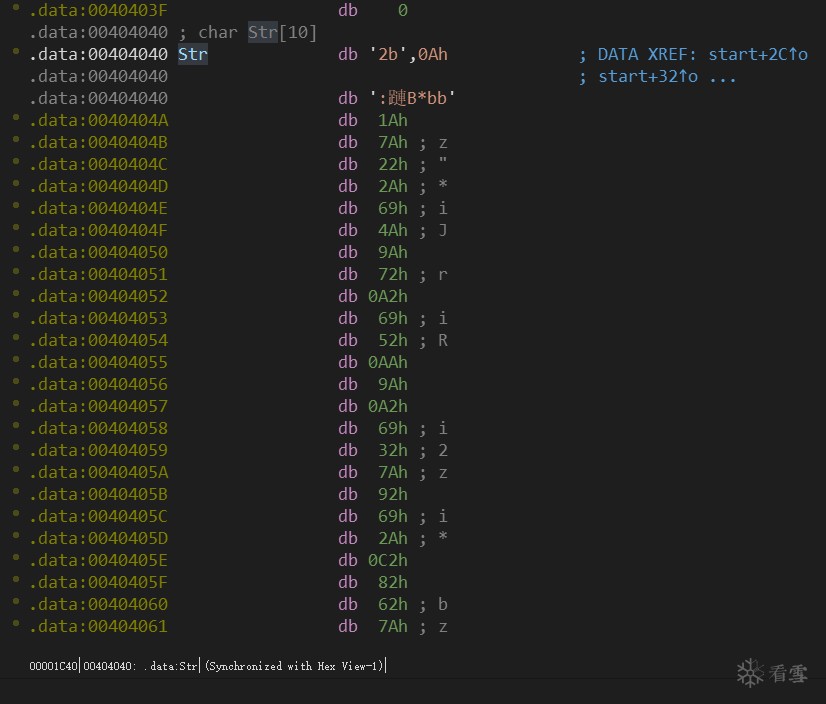This screenshot has width=826, height=704.
Task: Toggle the breakpoint marker at 00404058
Action: point(16,427)
